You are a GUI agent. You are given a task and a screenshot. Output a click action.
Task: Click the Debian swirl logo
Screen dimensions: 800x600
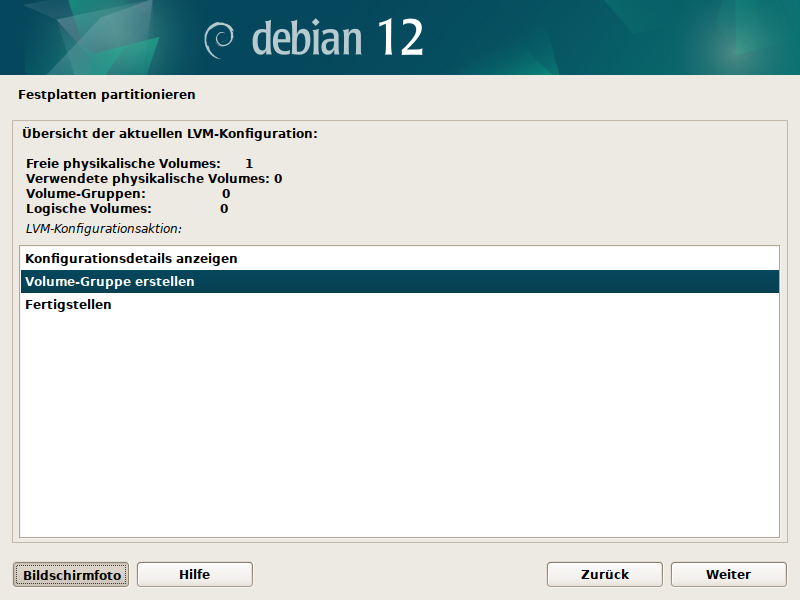click(219, 39)
